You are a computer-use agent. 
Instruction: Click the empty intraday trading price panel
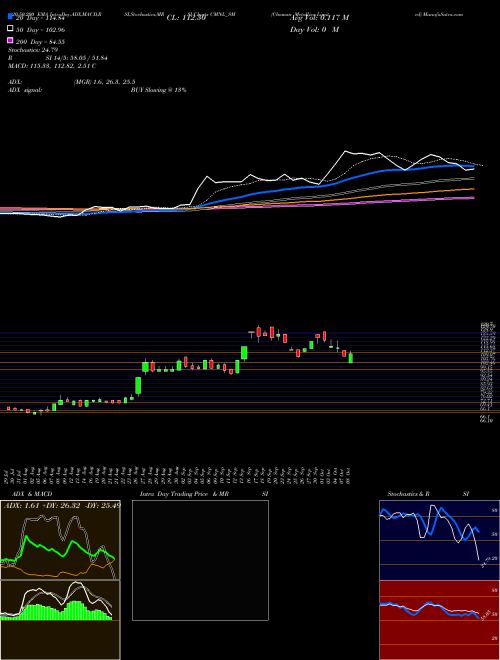[x=200, y=560]
